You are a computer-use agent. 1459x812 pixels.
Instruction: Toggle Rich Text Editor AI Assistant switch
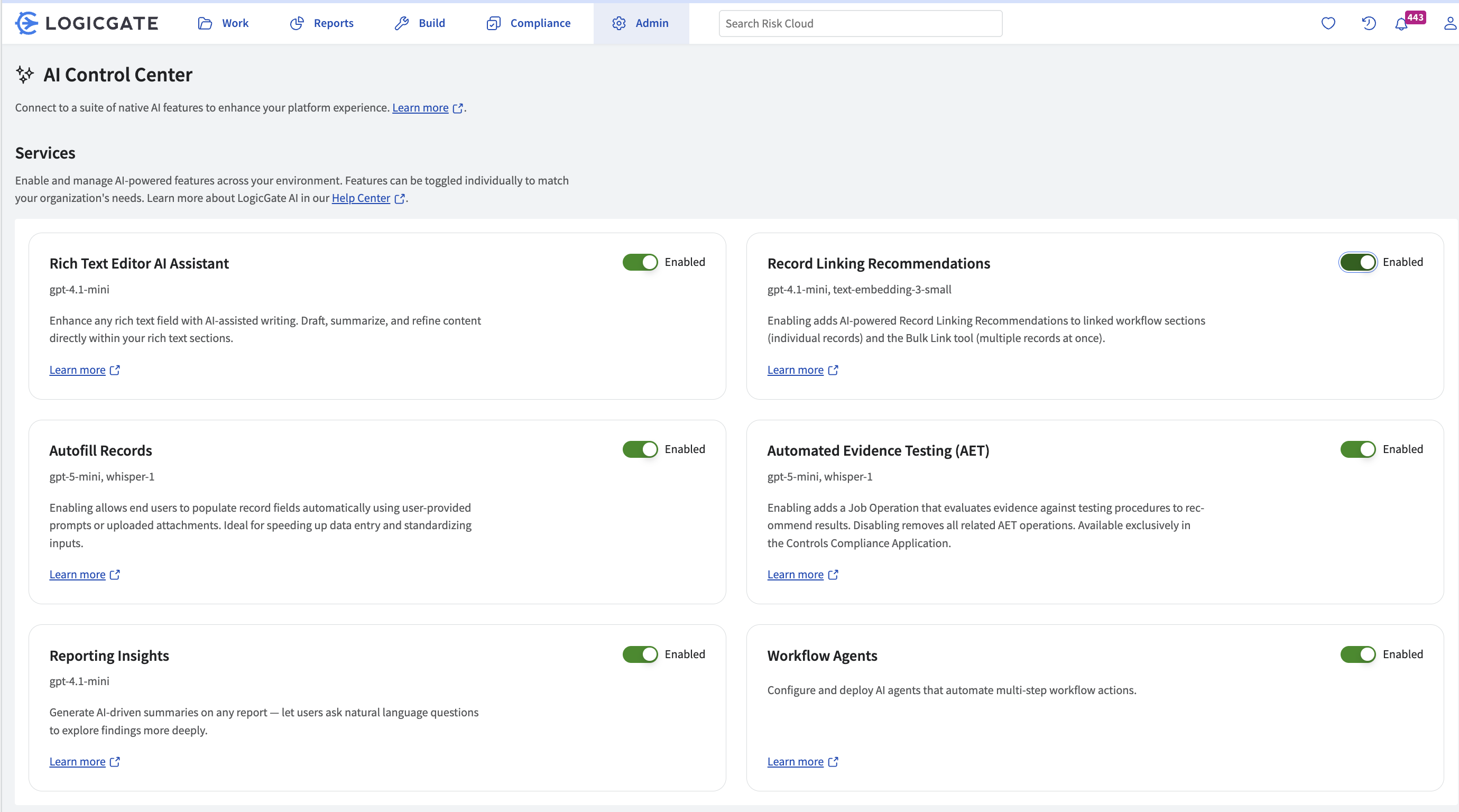(x=640, y=262)
